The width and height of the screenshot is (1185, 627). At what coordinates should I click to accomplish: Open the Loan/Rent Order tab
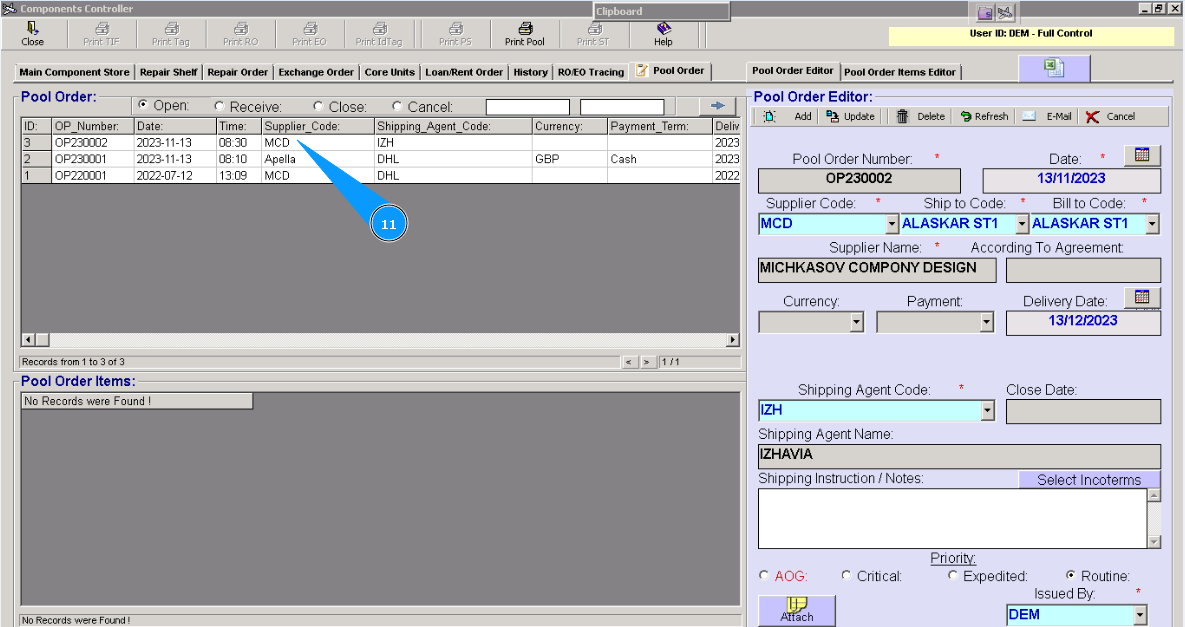click(x=464, y=72)
